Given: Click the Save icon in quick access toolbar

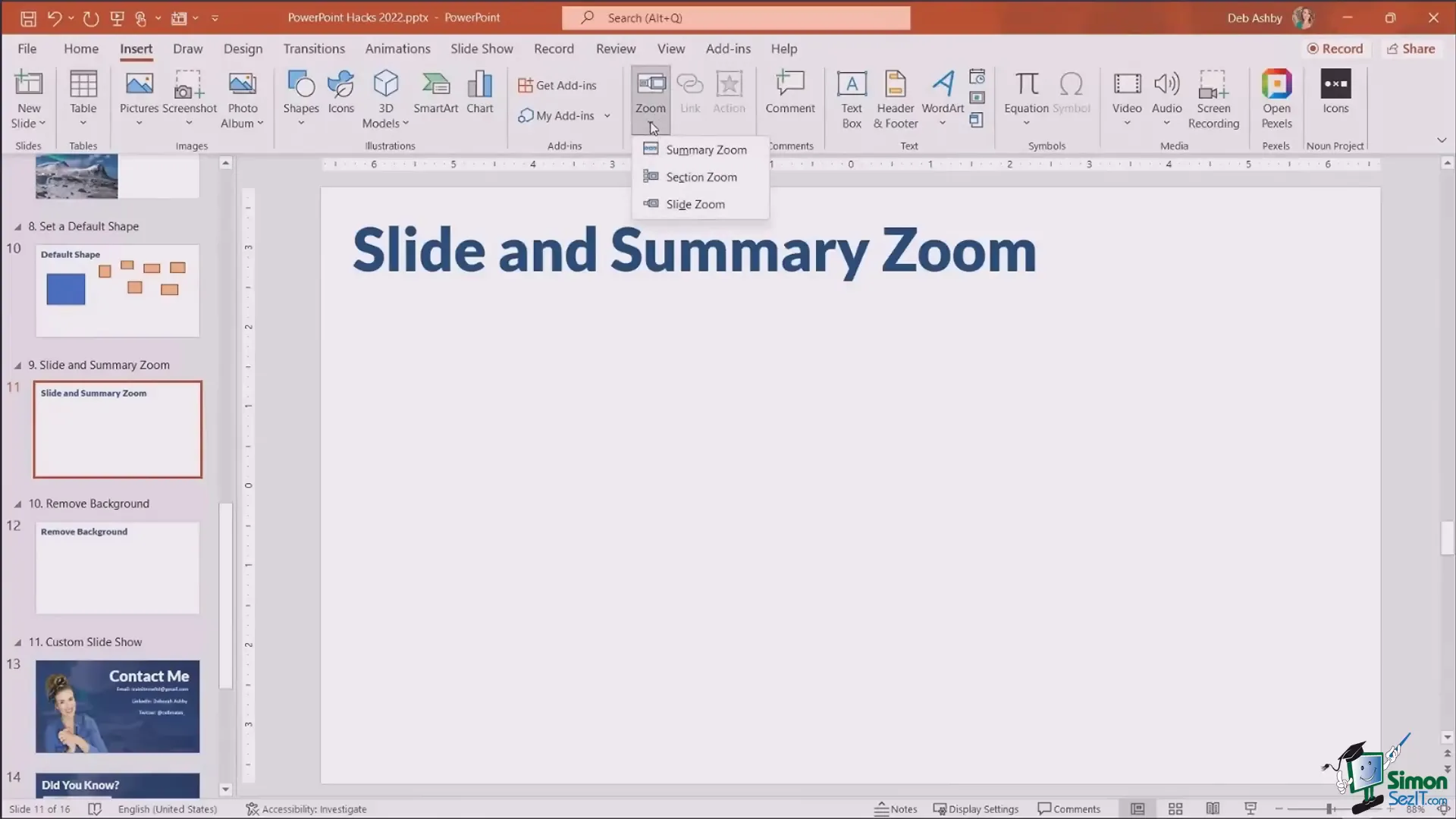Looking at the screenshot, I should click(28, 18).
